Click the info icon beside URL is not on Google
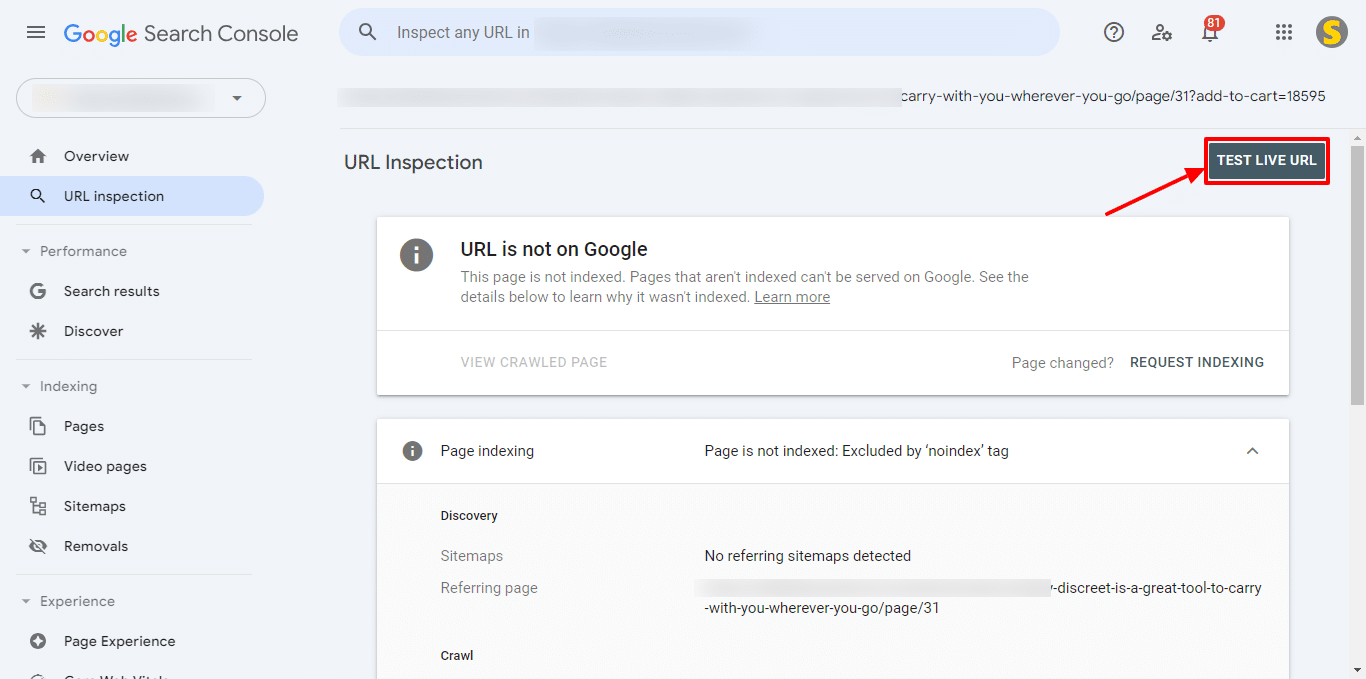Screen dimensions: 1366x679 (x=416, y=254)
